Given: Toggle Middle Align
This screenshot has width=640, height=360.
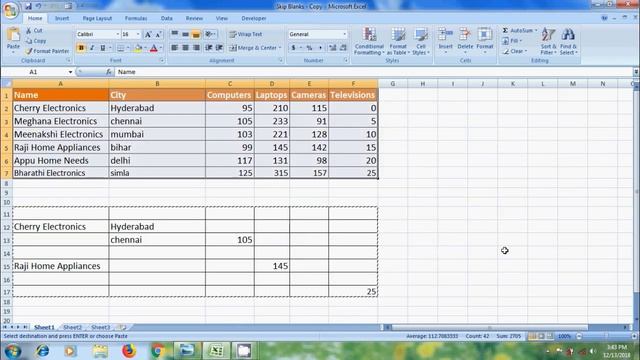Looking at the screenshot, I should pos(185,34).
